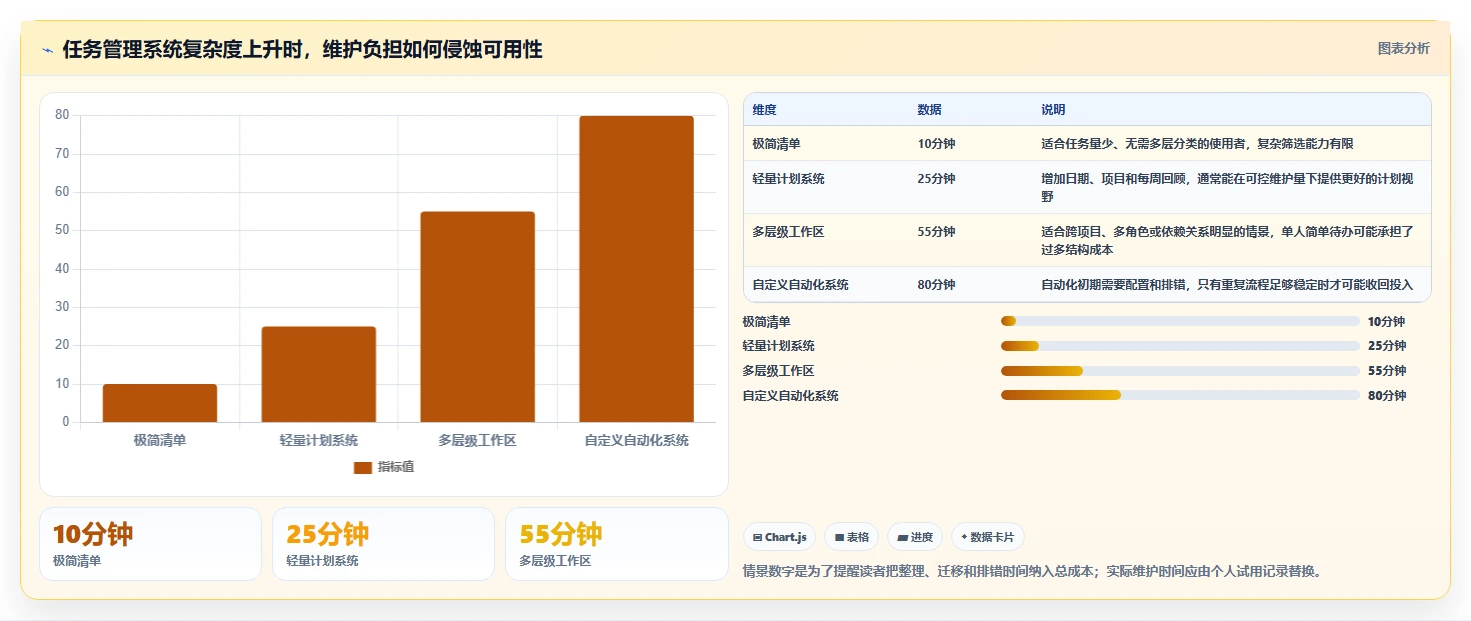Click the 自定义自动化系统 table row name
Screen dimensions: 1471x621
click(801, 285)
